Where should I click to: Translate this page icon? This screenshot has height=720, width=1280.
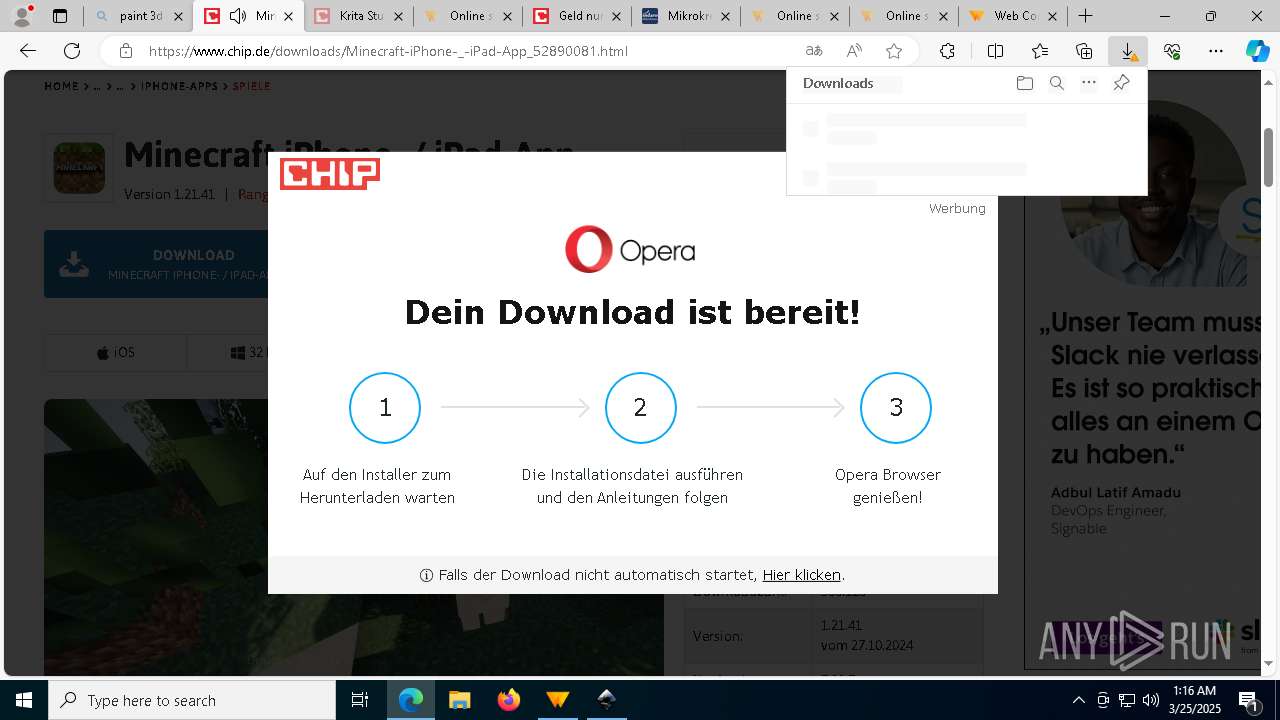pos(814,51)
